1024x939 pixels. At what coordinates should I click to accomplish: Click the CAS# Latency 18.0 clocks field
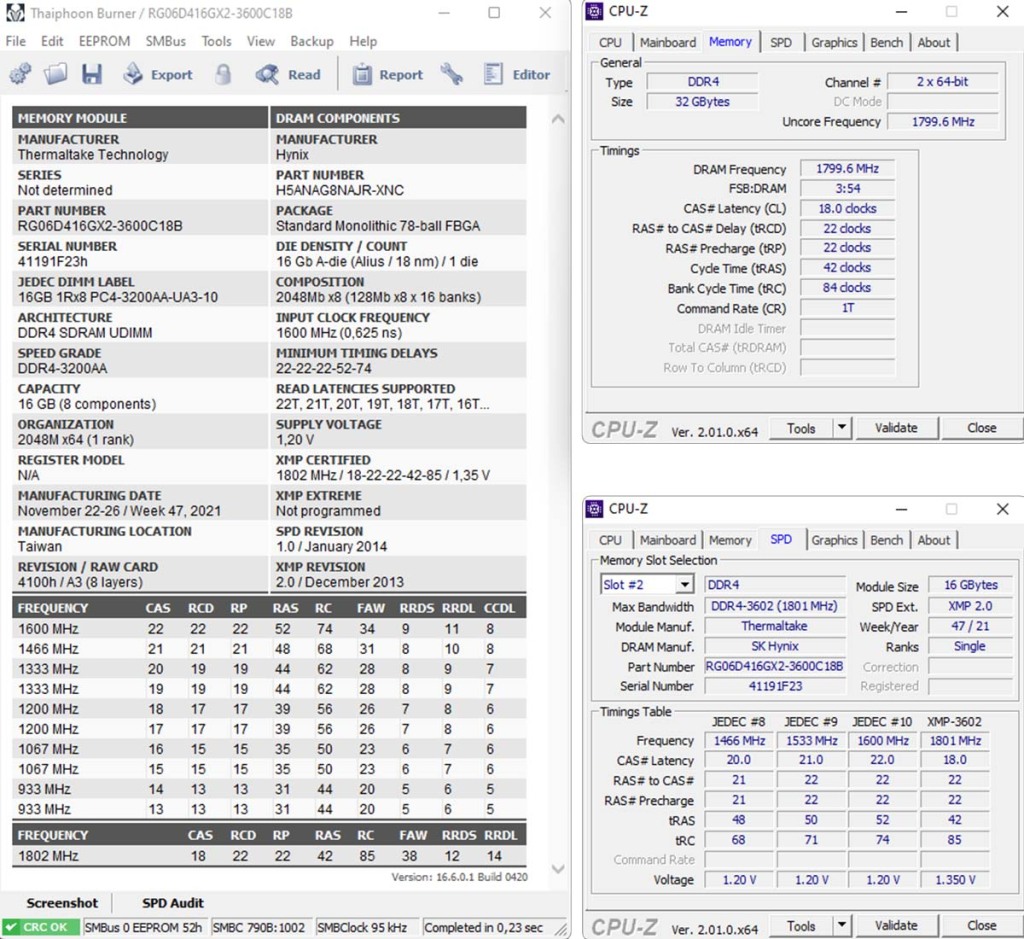pyautogui.click(x=847, y=208)
